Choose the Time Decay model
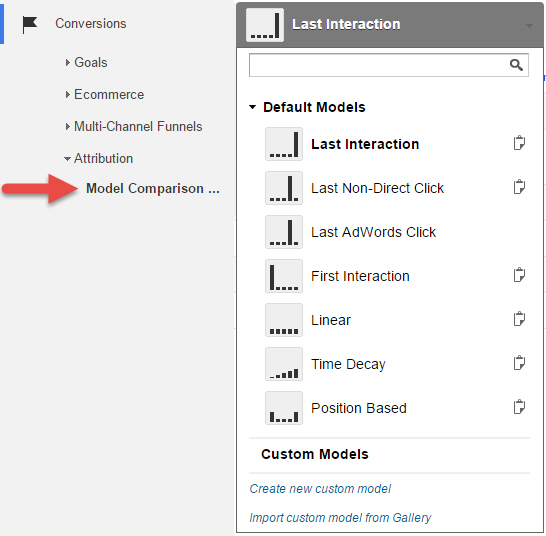Screen dimensions: 546x536 pos(348,364)
